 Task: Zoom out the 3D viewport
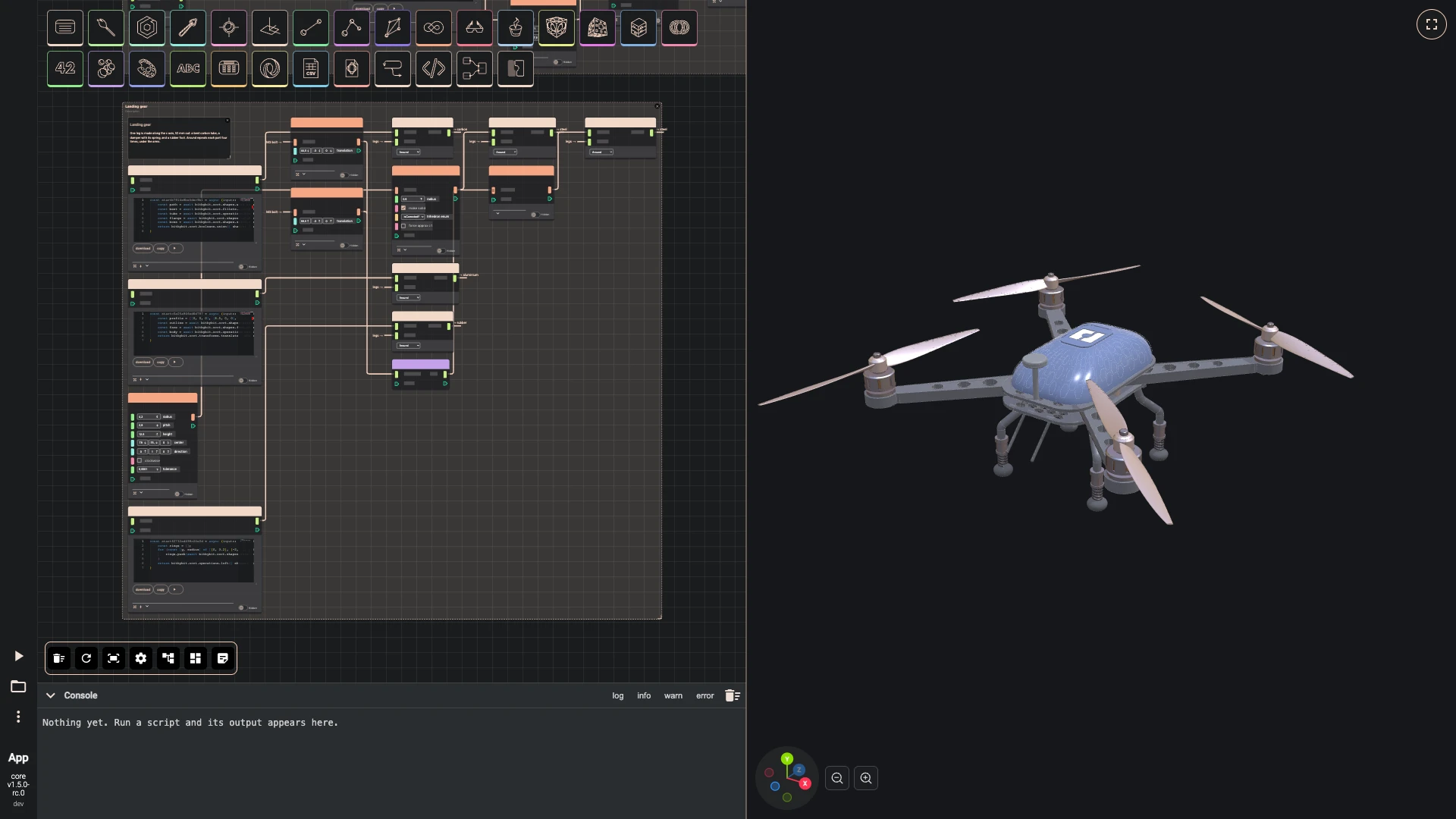click(837, 778)
